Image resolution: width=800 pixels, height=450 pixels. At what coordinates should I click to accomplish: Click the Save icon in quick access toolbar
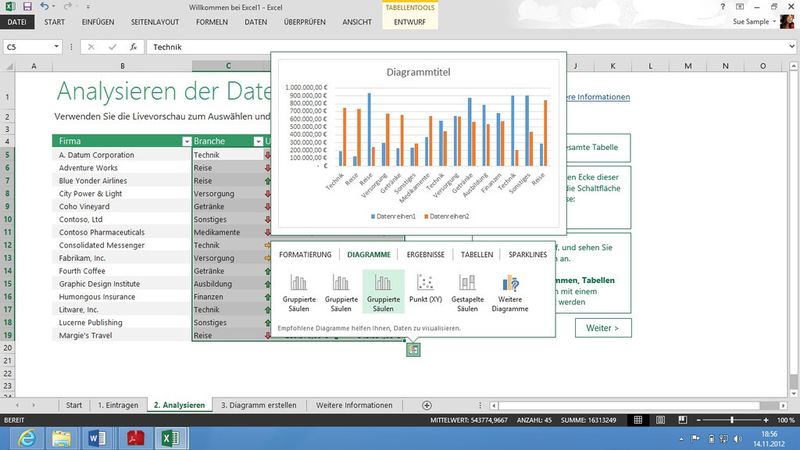27,7
